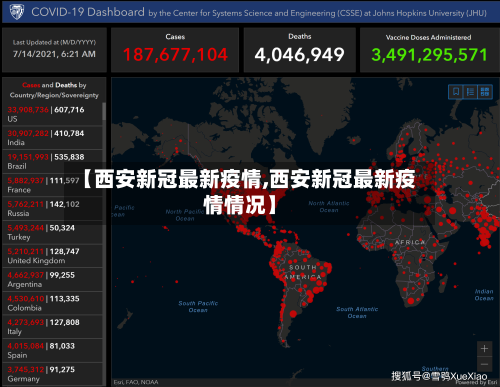Viewport: 500px width, 387px height.
Task: Click the COVID-19 Dashboard title
Action: 88,12
